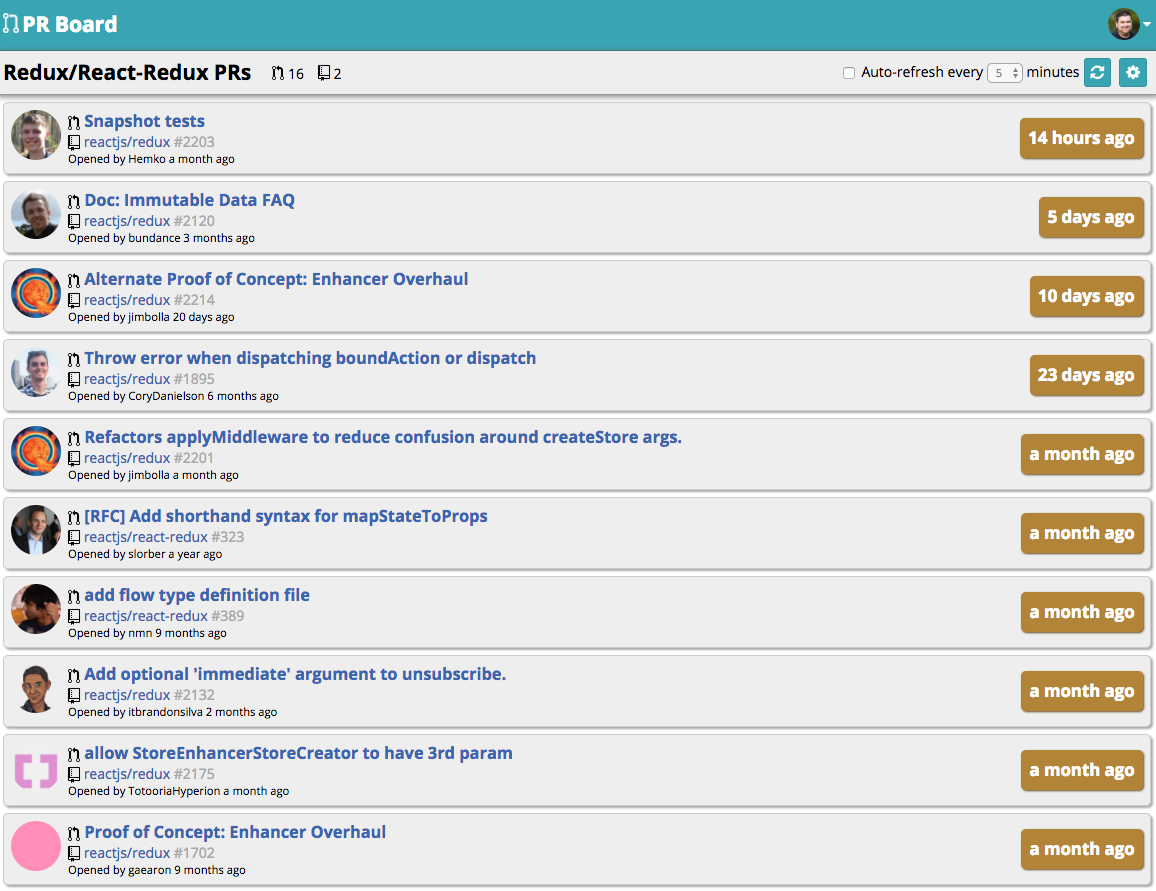Click 'Opened by slorber a year ago' text
This screenshot has height=891, width=1156.
click(x=145, y=554)
